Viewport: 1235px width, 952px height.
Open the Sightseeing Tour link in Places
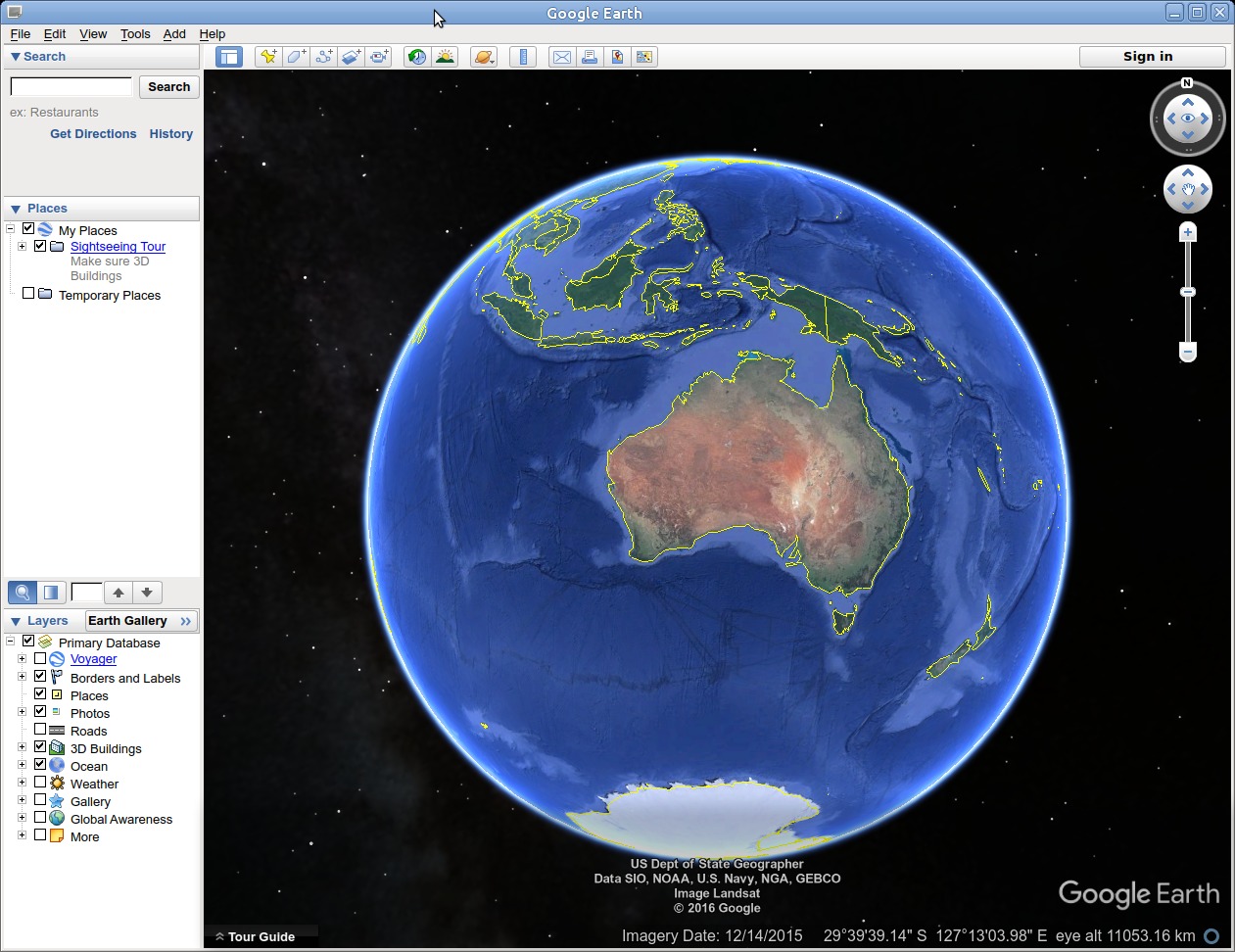(x=118, y=246)
